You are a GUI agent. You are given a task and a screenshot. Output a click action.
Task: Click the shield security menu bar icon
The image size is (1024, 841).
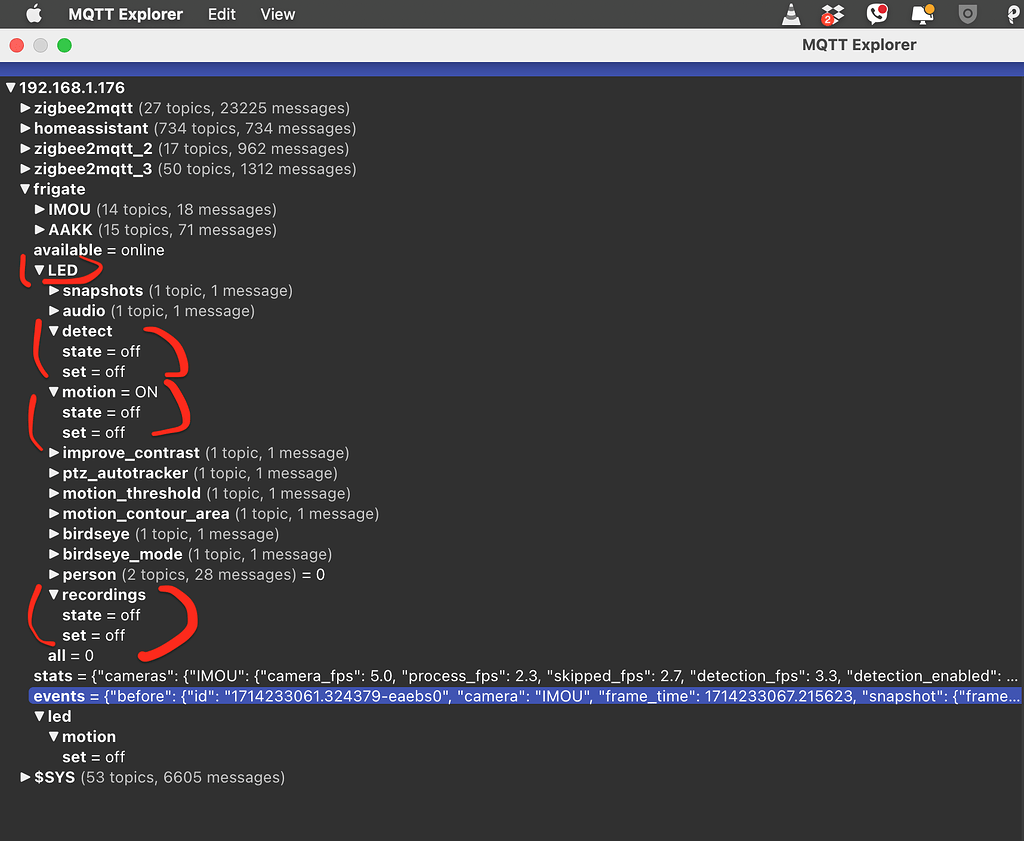(968, 14)
